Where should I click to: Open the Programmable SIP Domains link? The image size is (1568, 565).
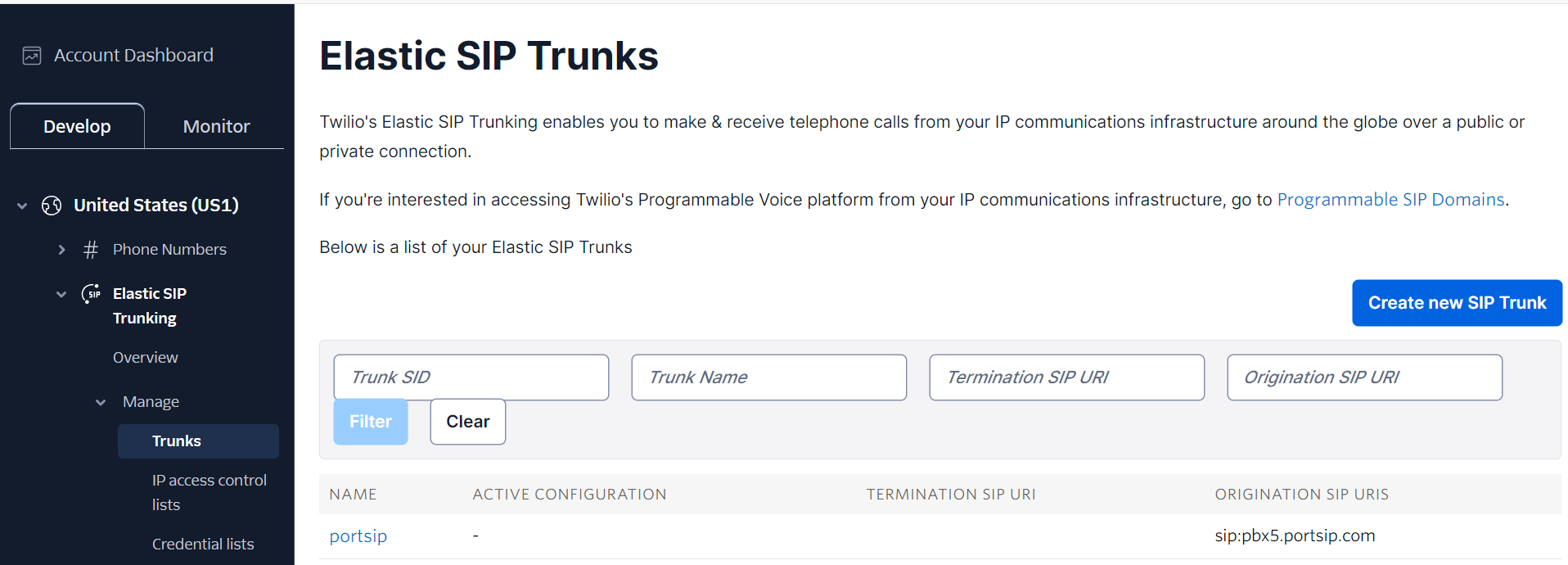point(1390,200)
